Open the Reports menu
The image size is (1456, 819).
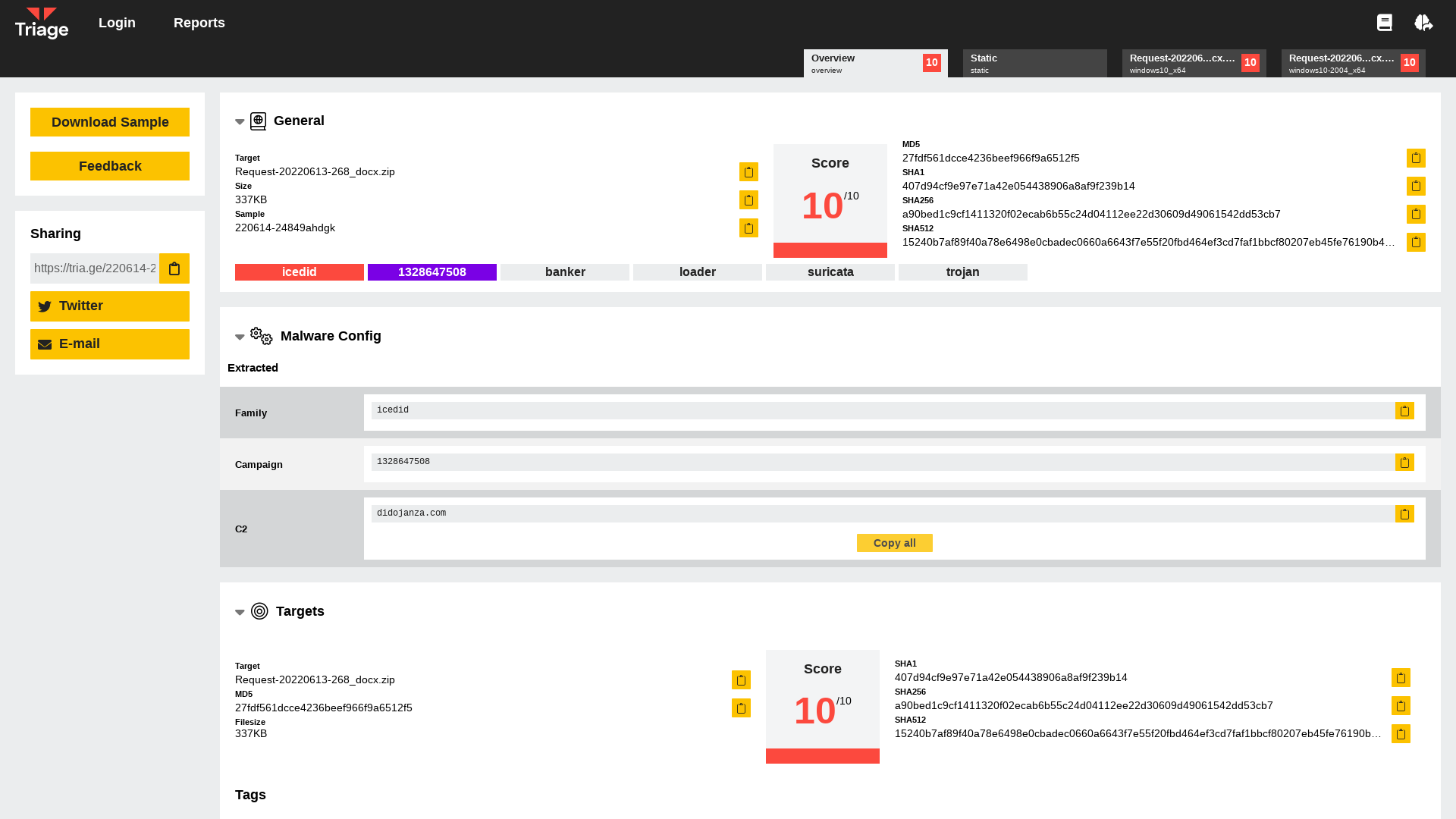coord(199,23)
